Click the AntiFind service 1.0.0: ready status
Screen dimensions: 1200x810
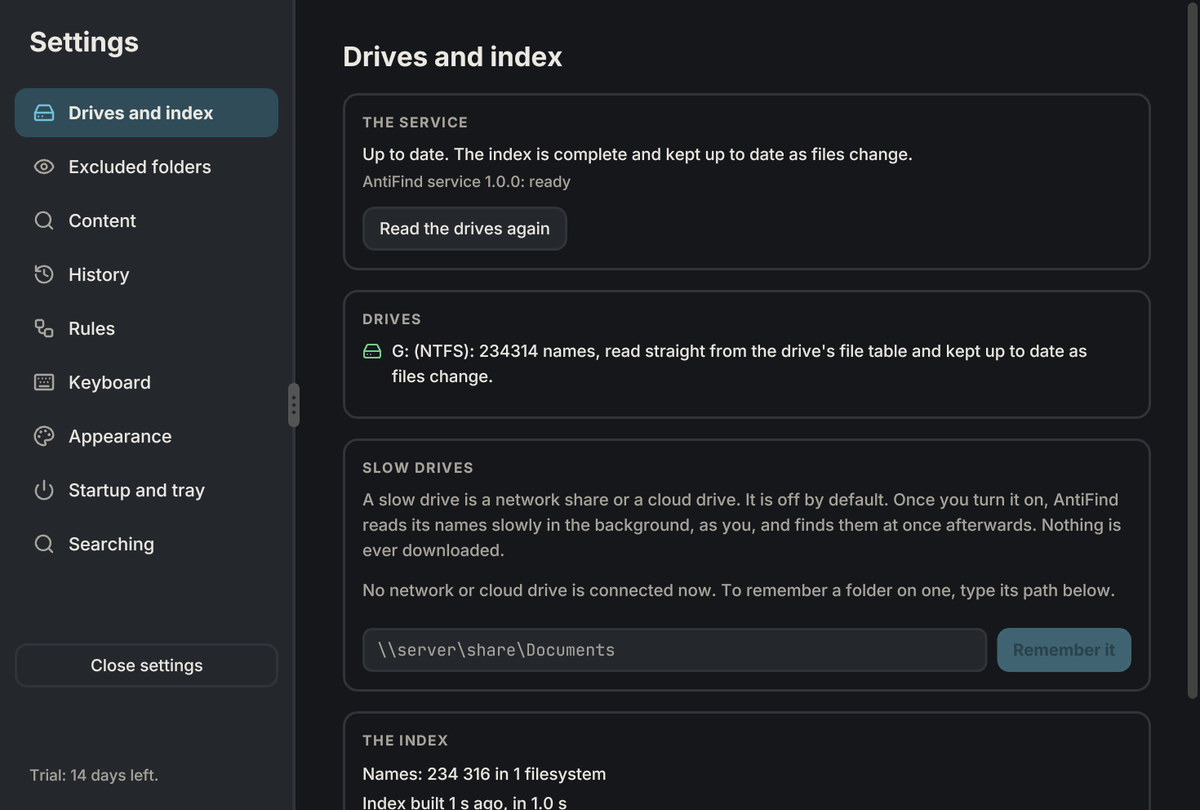coord(466,182)
